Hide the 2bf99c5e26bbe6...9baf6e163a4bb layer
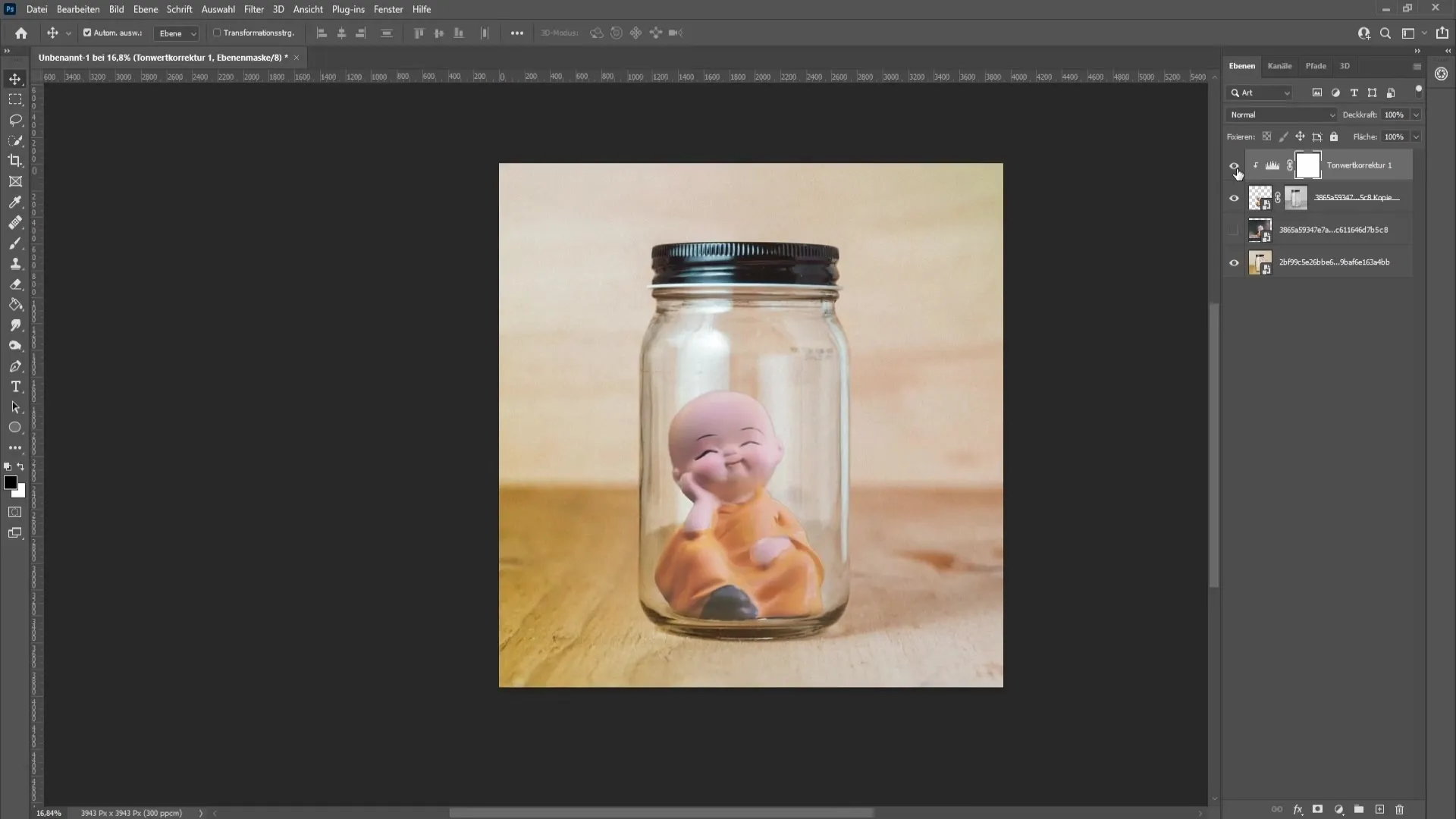 [1234, 262]
